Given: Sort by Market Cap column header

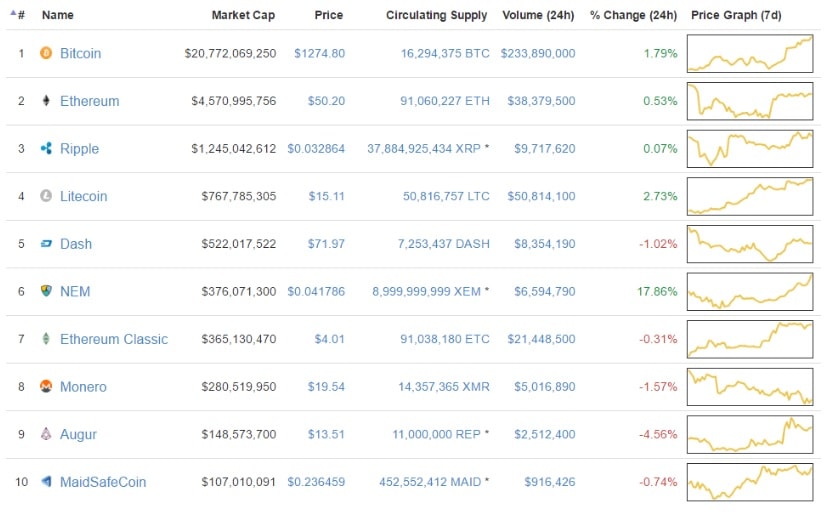Looking at the screenshot, I should coord(243,15).
